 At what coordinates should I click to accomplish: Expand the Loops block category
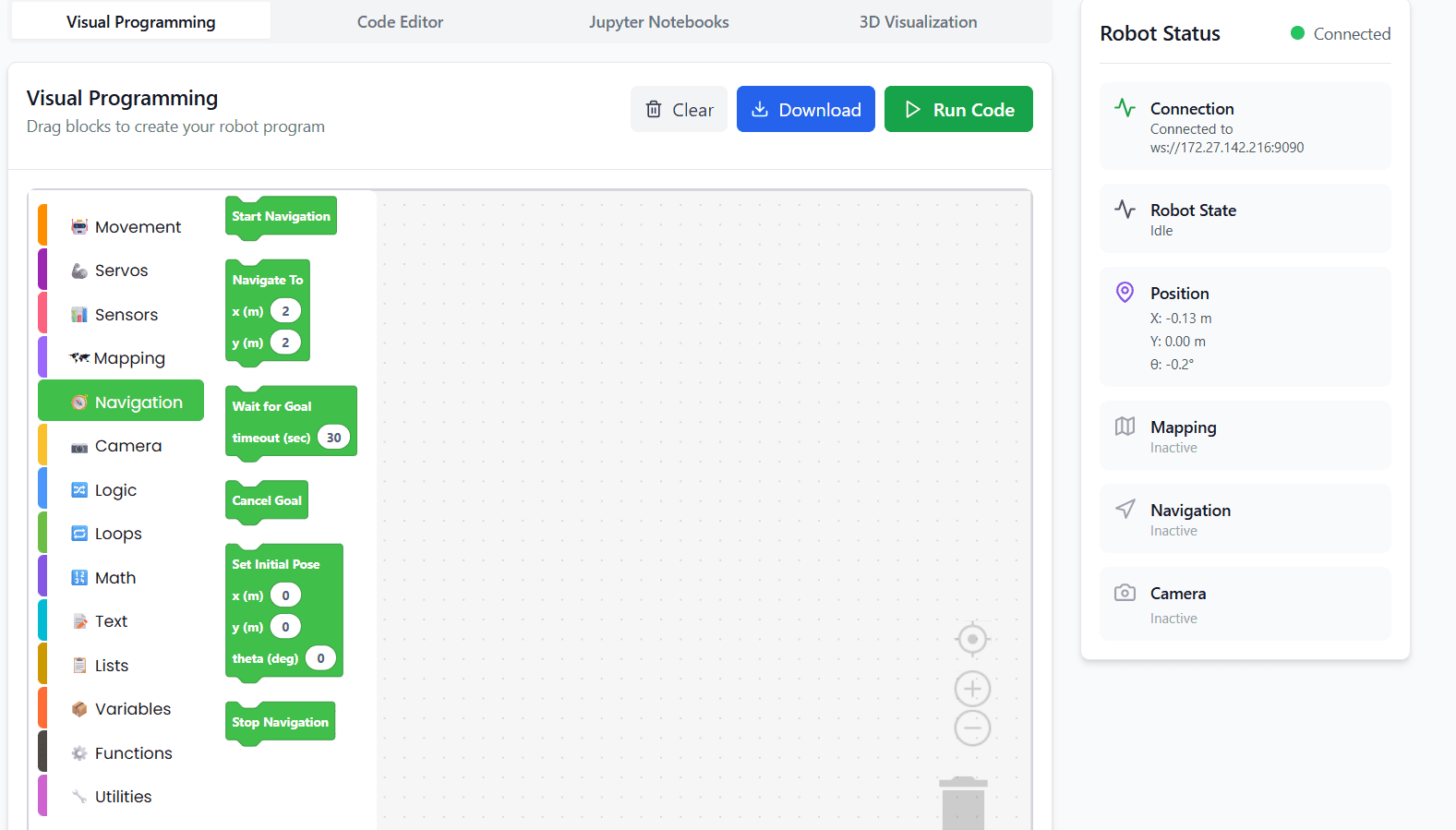118,534
